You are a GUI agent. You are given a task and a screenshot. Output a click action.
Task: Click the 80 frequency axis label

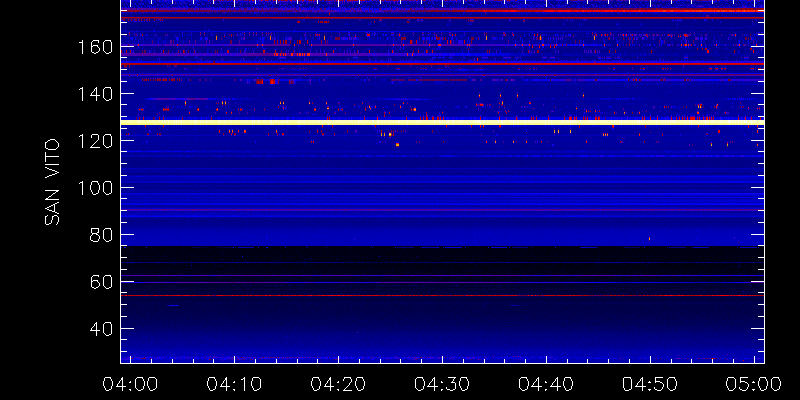tap(101, 235)
